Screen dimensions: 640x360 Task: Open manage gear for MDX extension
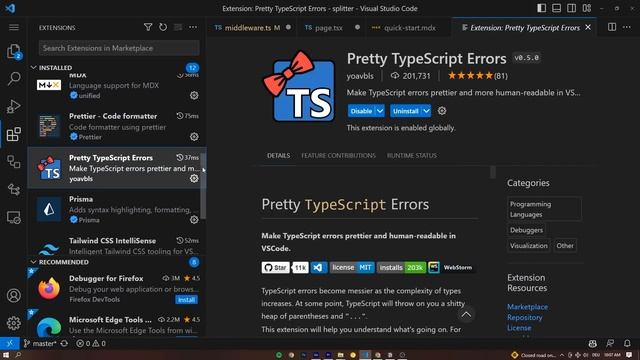pyautogui.click(x=194, y=95)
